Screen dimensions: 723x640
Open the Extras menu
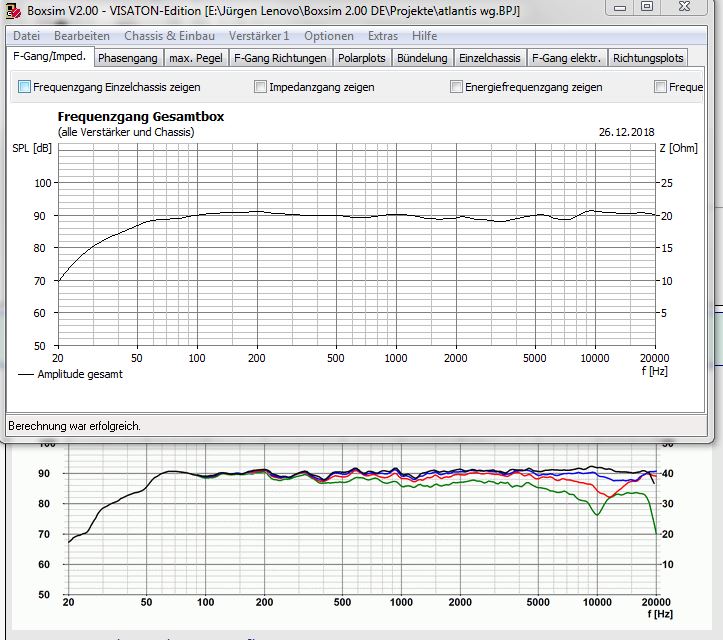point(383,36)
